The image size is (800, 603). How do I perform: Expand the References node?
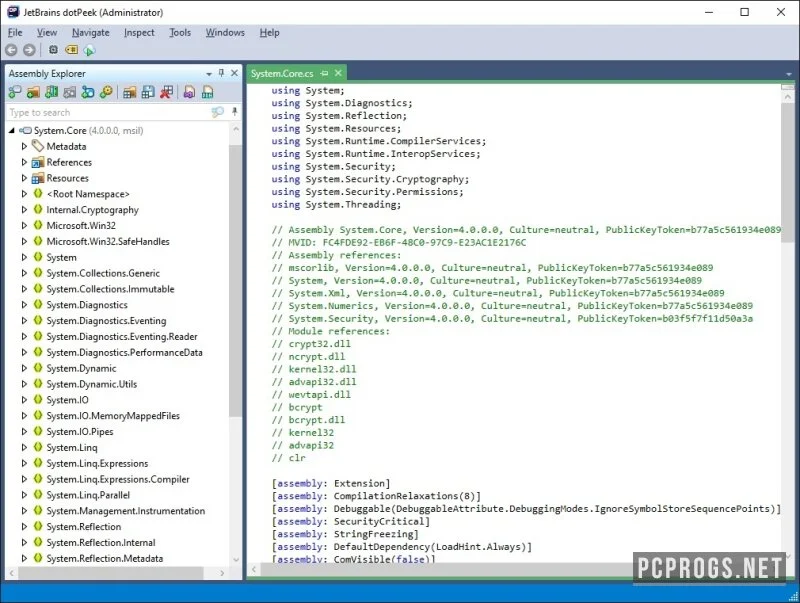24,162
